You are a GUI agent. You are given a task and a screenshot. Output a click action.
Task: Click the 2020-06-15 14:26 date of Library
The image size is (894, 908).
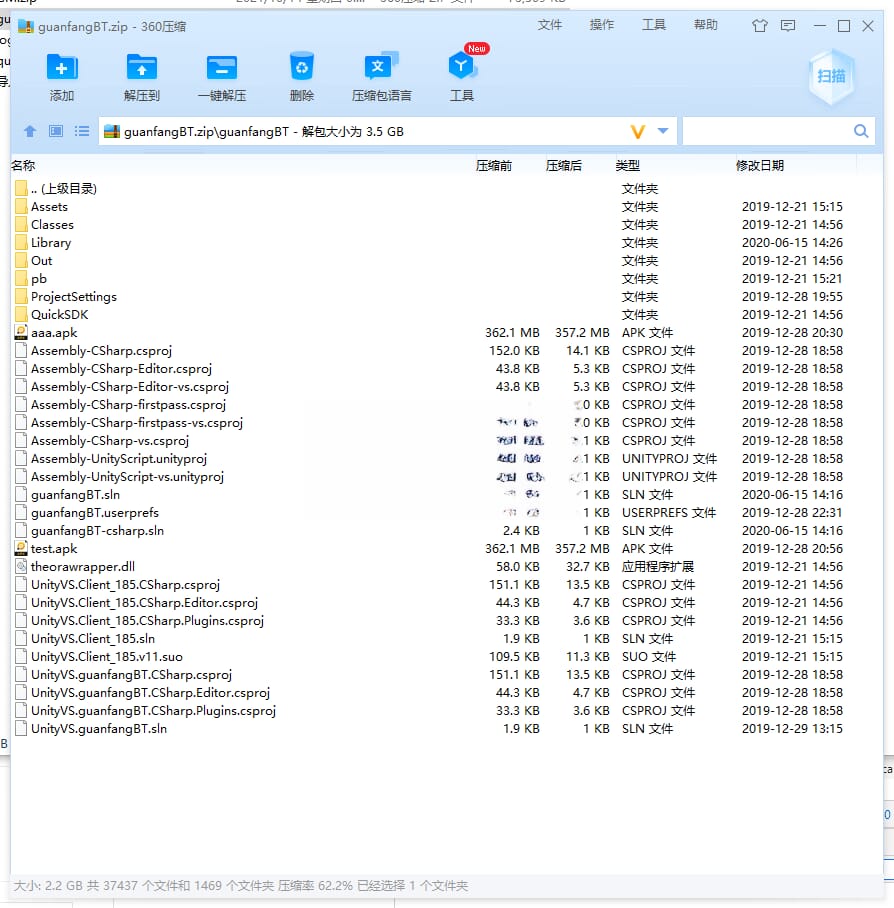coord(792,243)
